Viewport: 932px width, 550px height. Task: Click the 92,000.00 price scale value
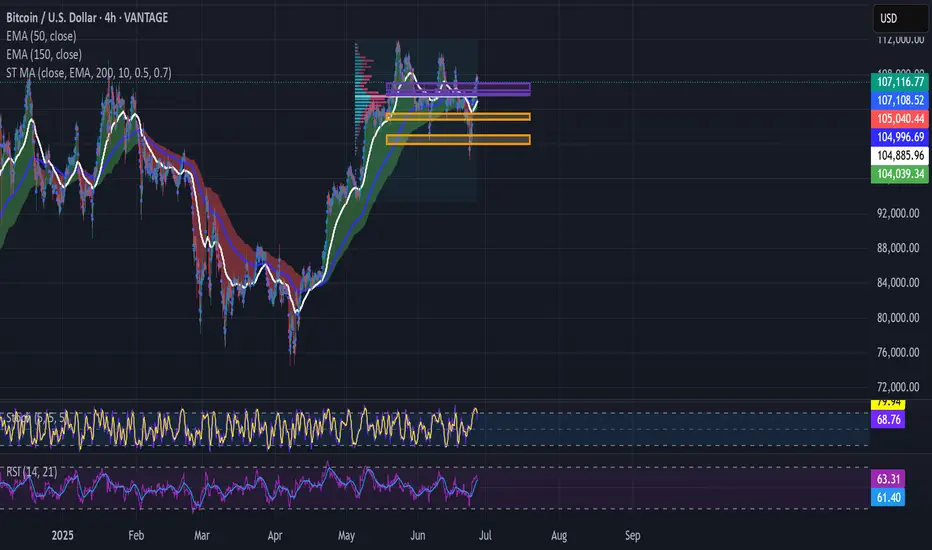pyautogui.click(x=898, y=213)
